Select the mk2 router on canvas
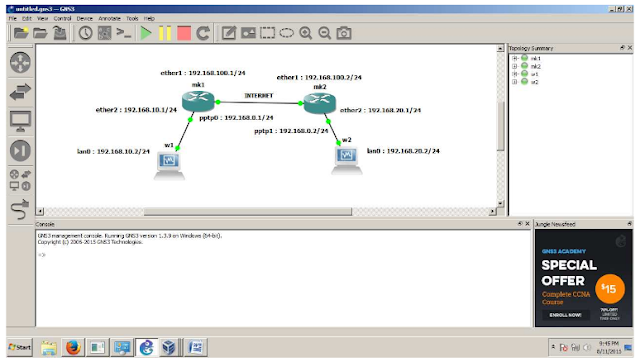 click(x=320, y=103)
